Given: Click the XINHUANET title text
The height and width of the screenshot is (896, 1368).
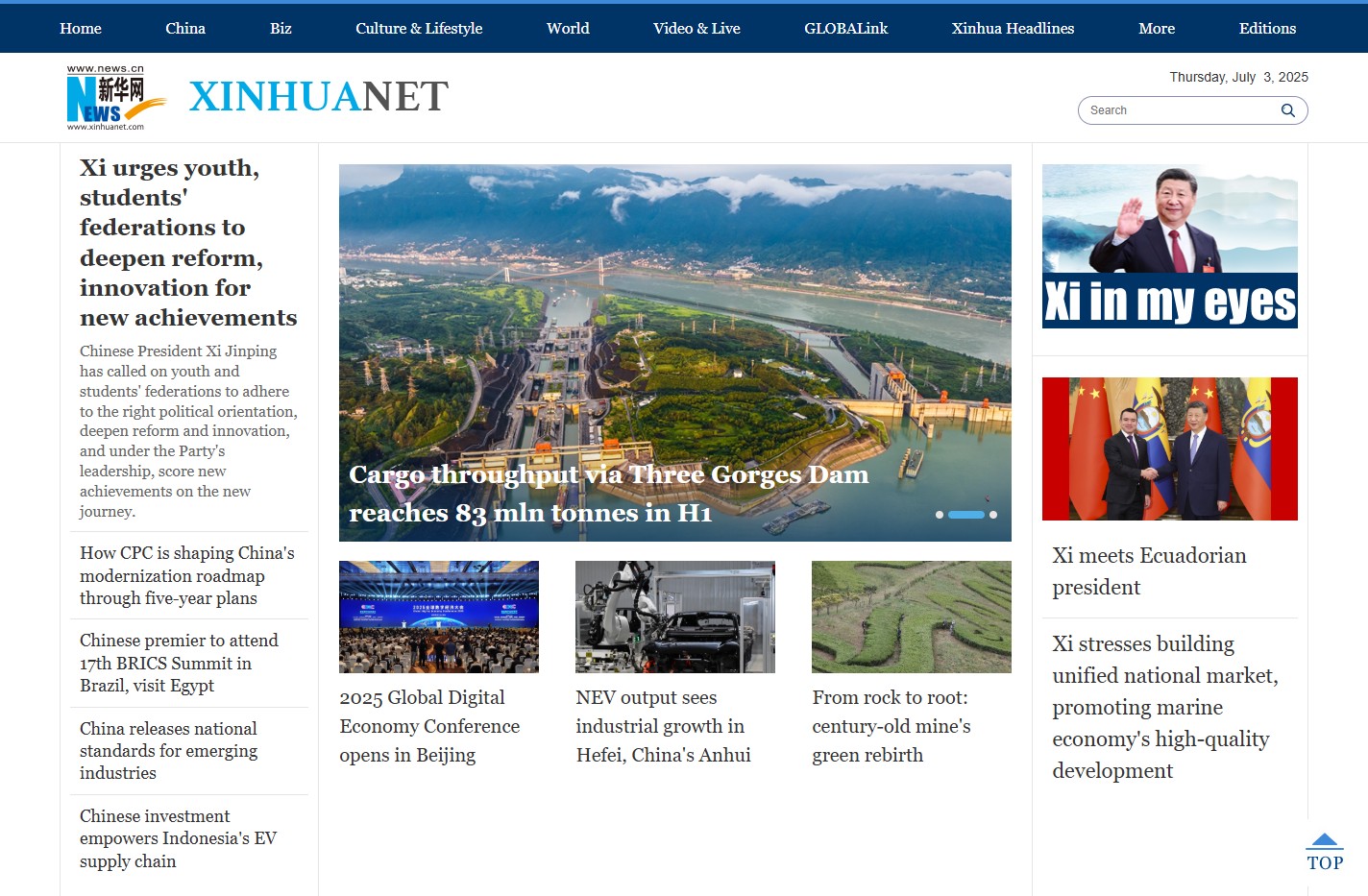Looking at the screenshot, I should pyautogui.click(x=319, y=97).
